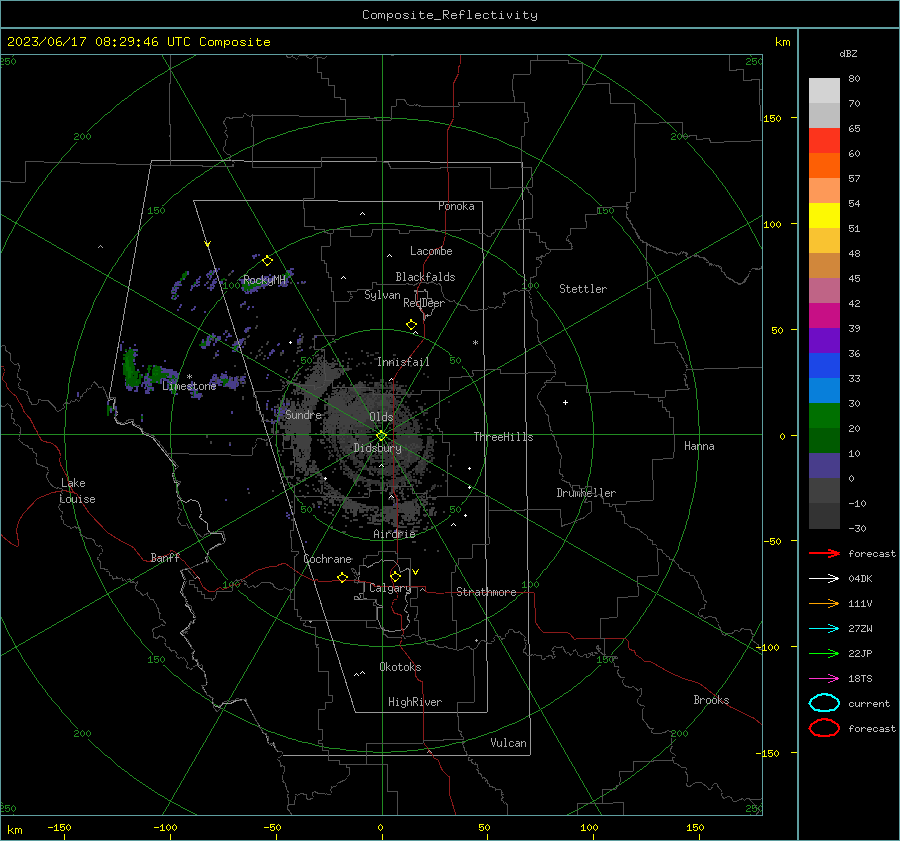
Task: Click the Hanna city label
Action: (699, 446)
